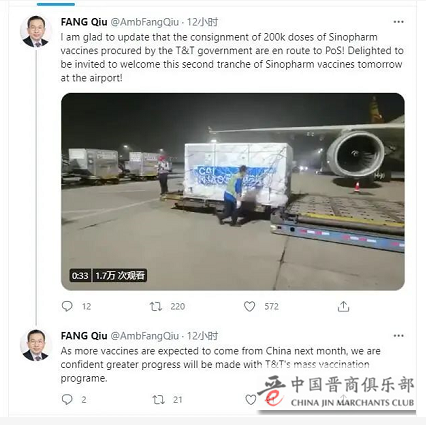This screenshot has width=426, height=425.
Task: Reply to the second tweet with 2 comments
Action: pyautogui.click(x=67, y=399)
